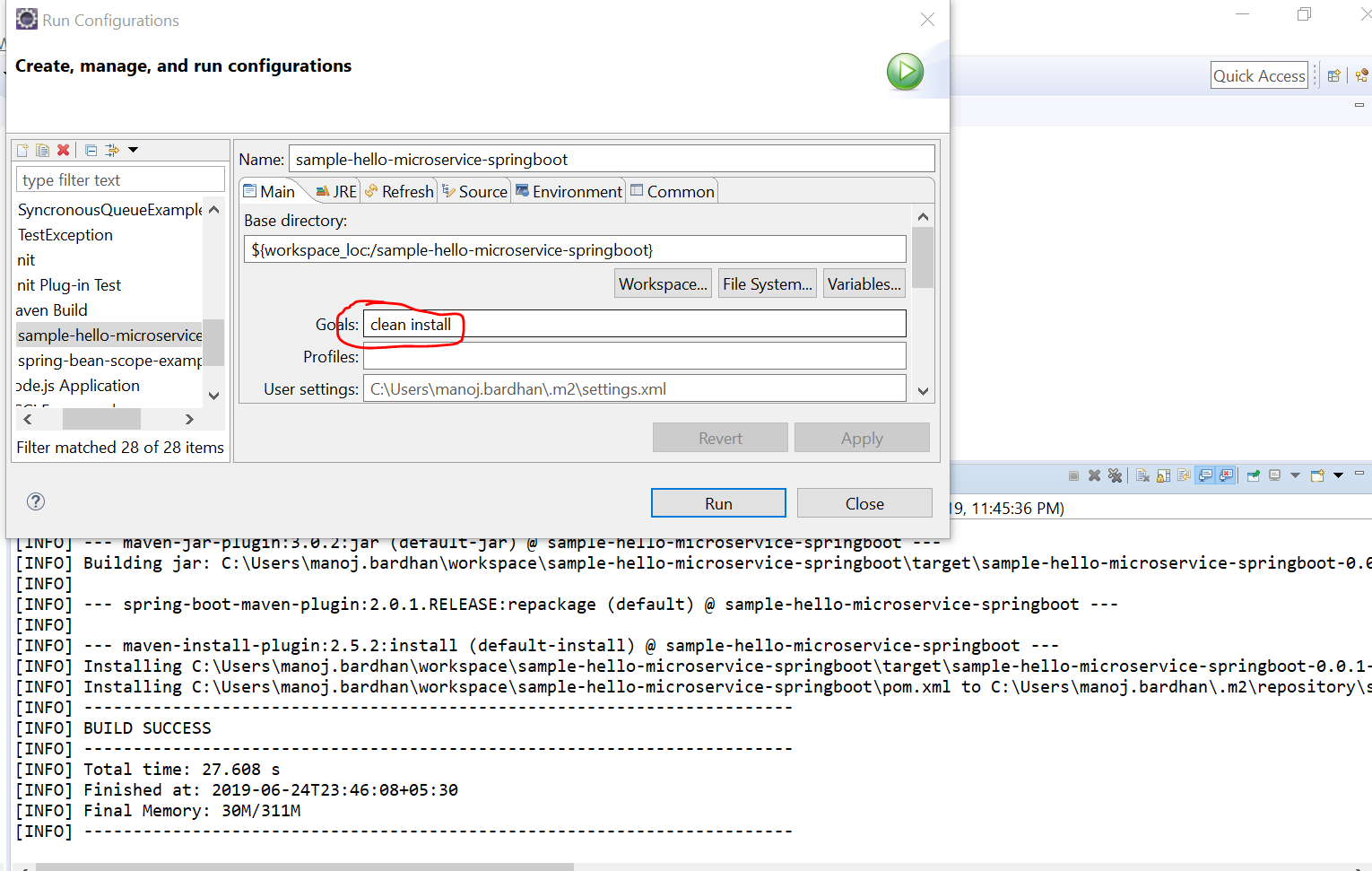Open filter launch configurations settings
The image size is (1372, 871).
[x=109, y=150]
